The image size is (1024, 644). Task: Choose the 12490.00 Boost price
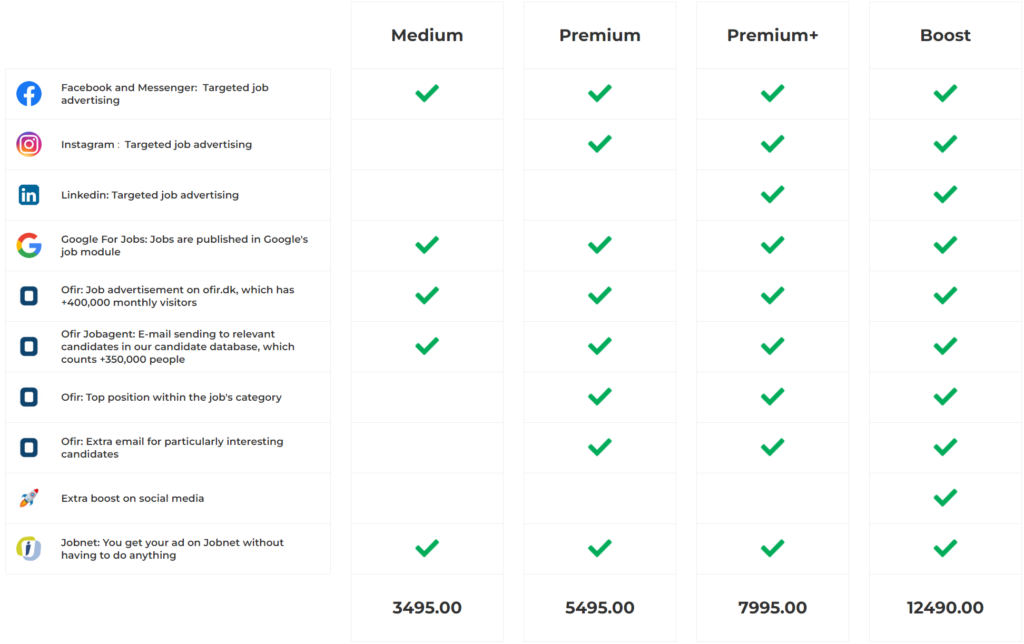click(945, 608)
